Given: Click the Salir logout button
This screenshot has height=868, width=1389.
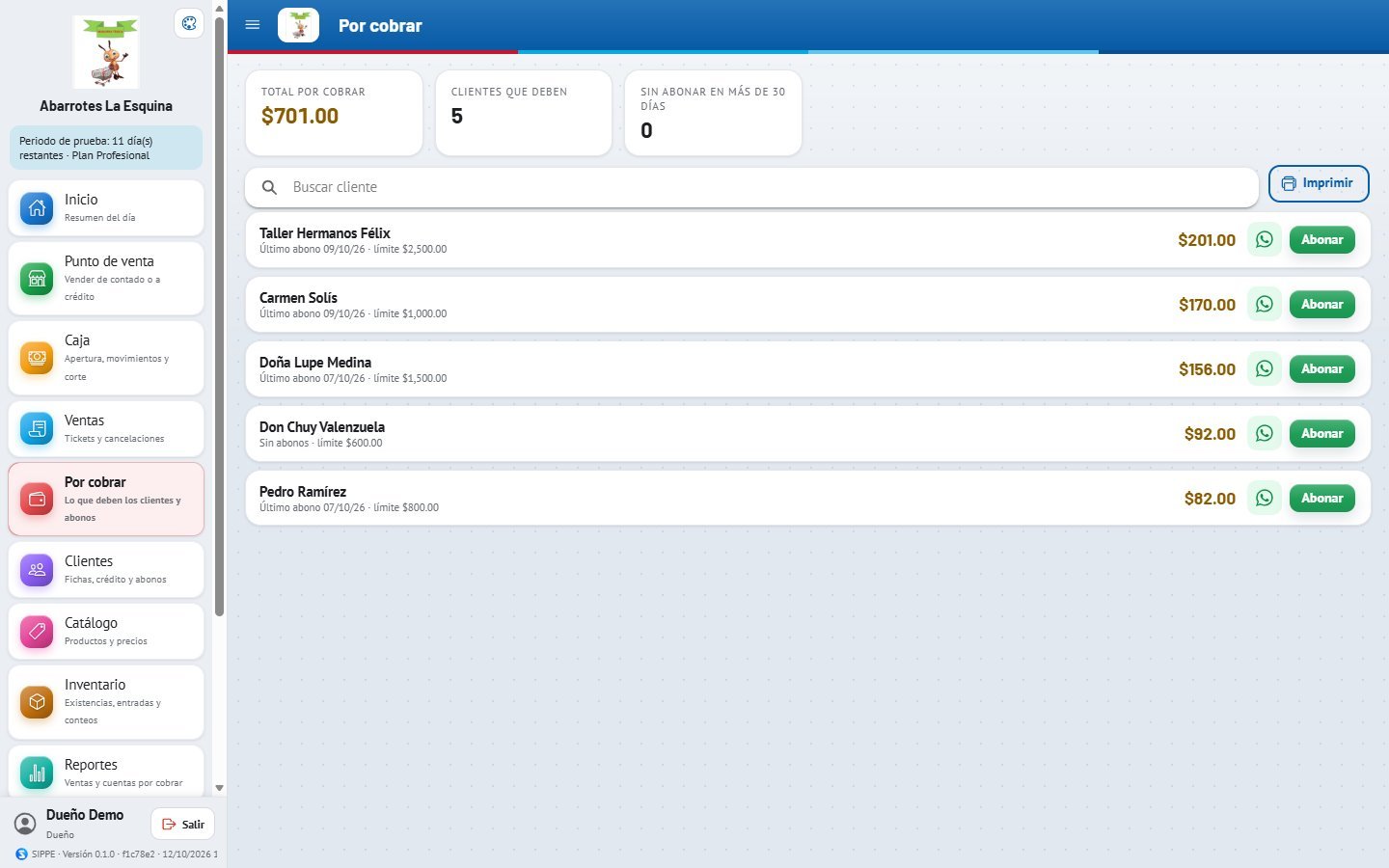Looking at the screenshot, I should [183, 825].
